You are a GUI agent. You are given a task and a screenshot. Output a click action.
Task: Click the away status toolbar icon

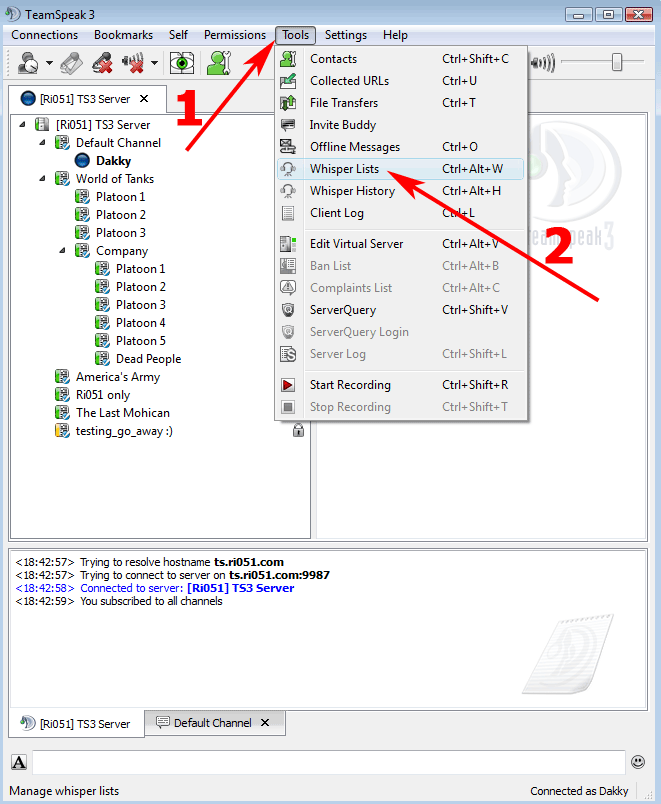pos(27,63)
